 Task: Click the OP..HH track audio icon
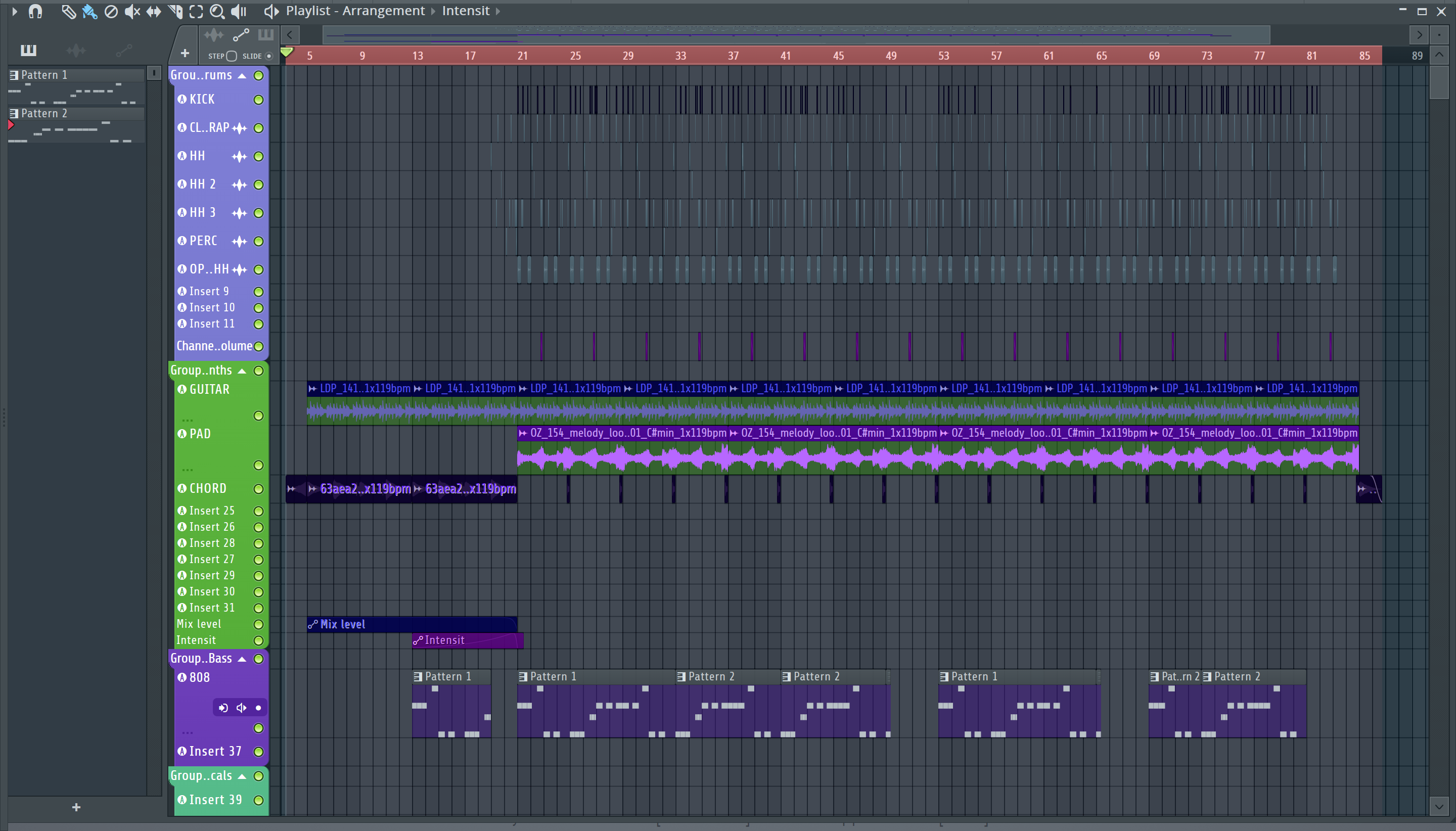(240, 270)
